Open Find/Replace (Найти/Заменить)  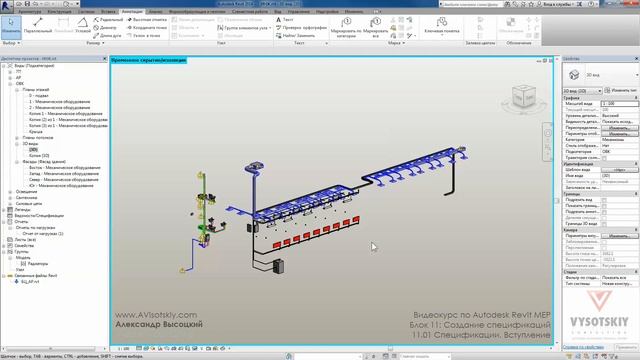296,36
